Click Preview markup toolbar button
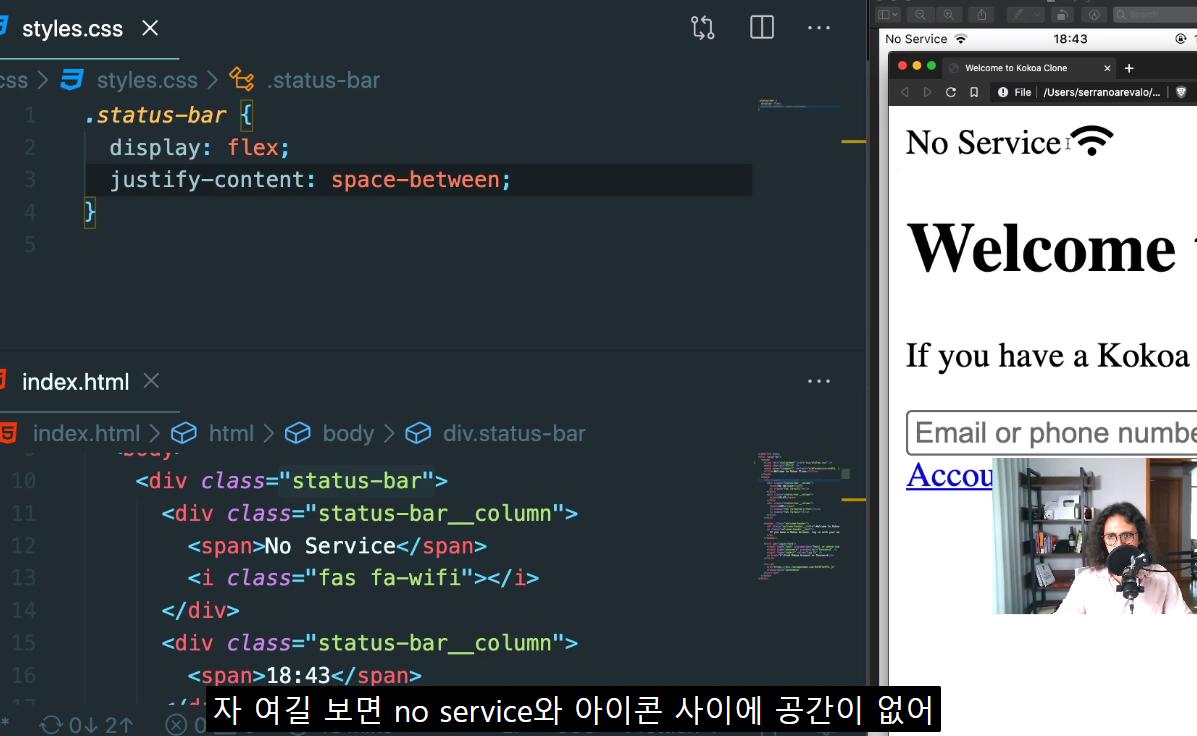 1094,14
